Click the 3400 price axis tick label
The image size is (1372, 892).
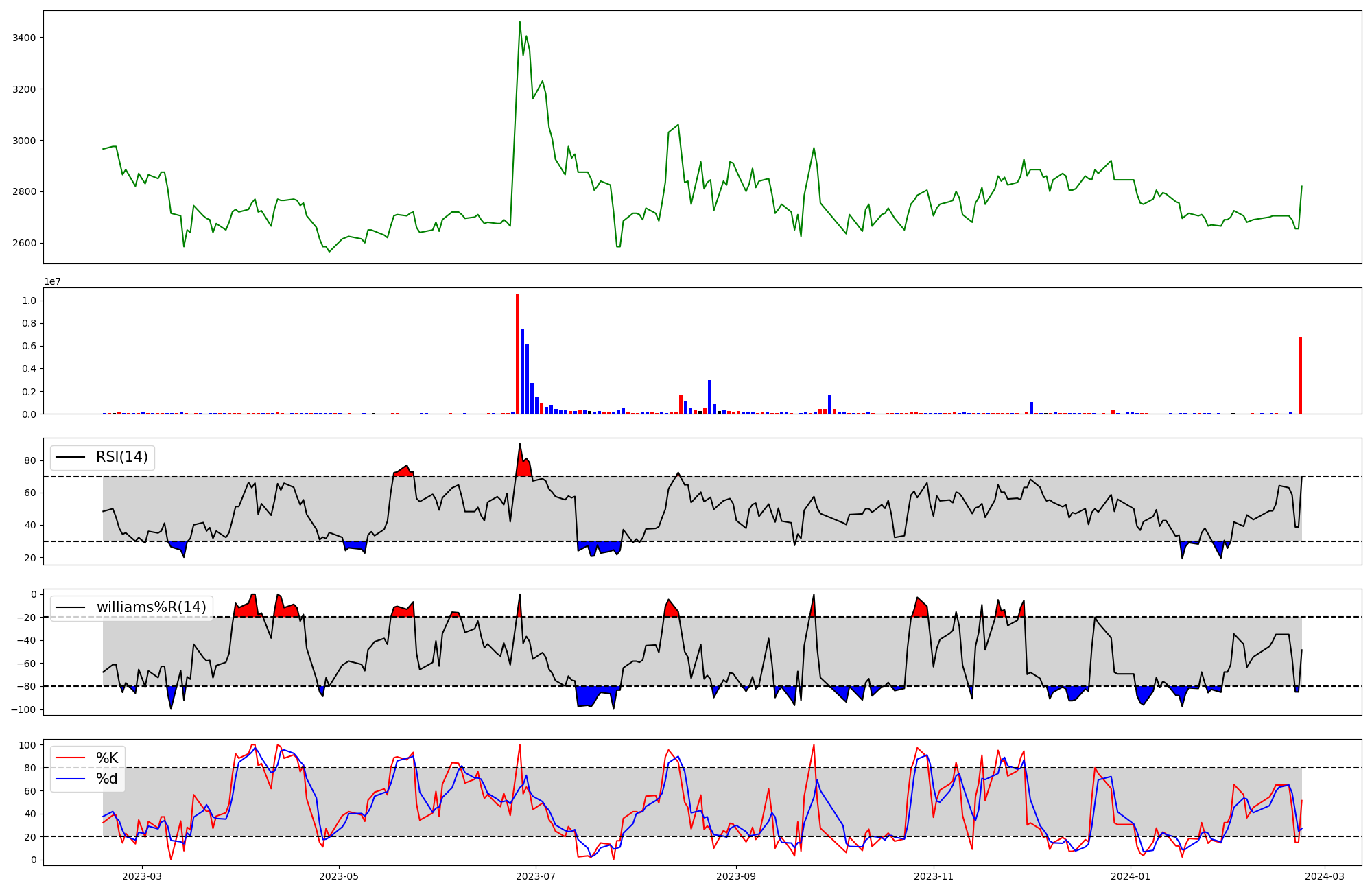click(25, 38)
